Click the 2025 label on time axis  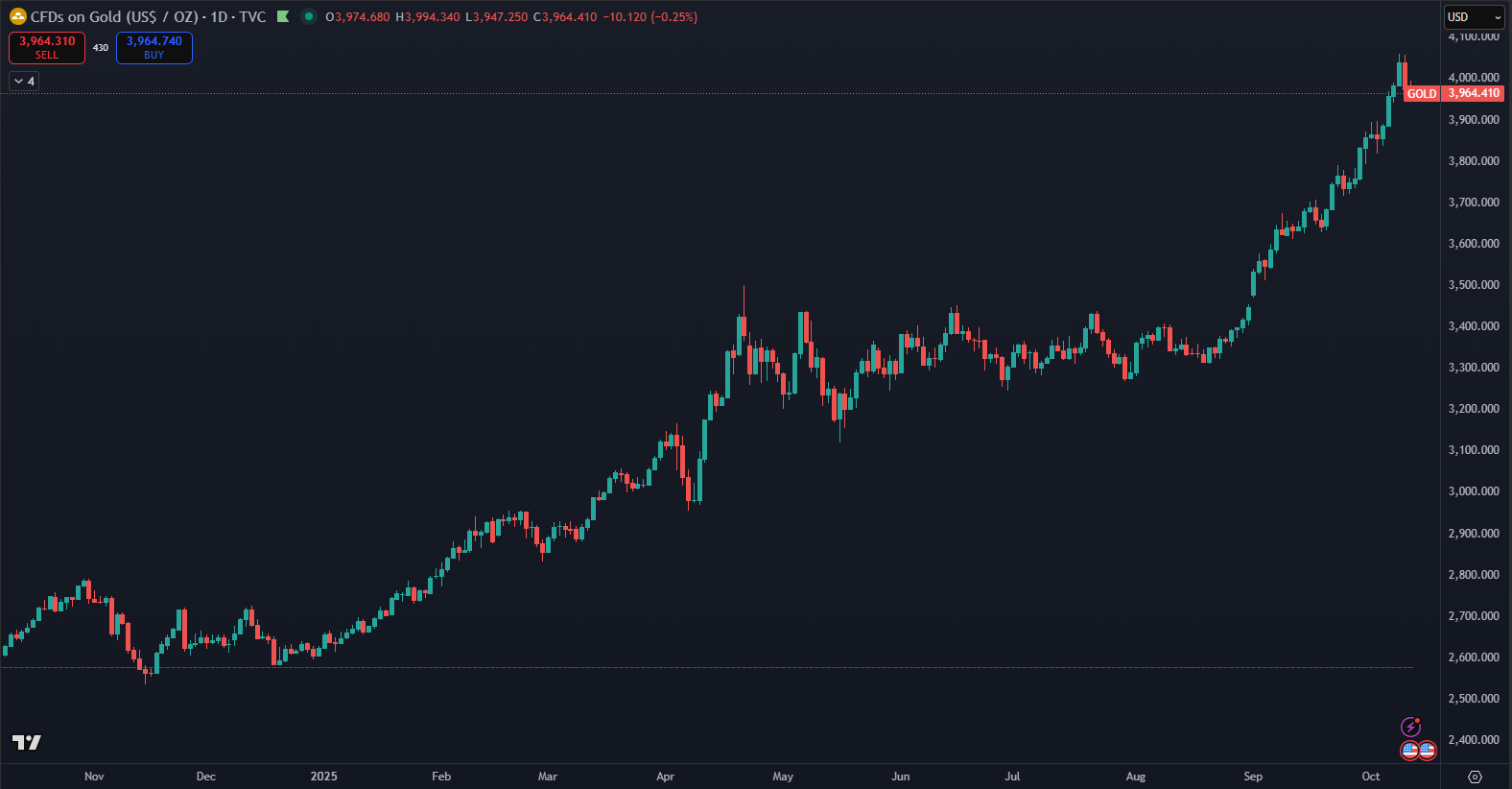click(x=323, y=777)
